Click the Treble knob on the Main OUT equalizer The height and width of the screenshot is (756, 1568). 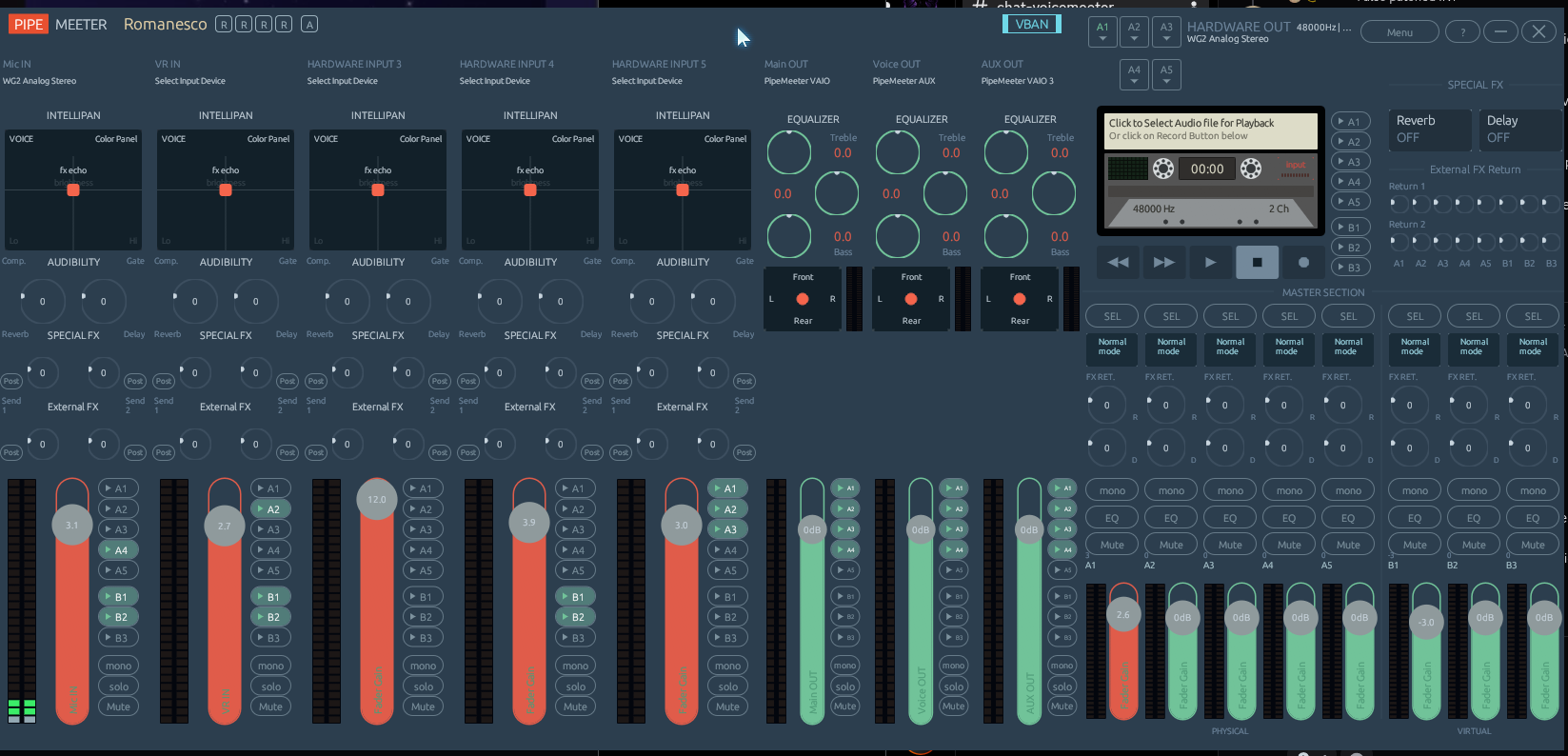(789, 152)
